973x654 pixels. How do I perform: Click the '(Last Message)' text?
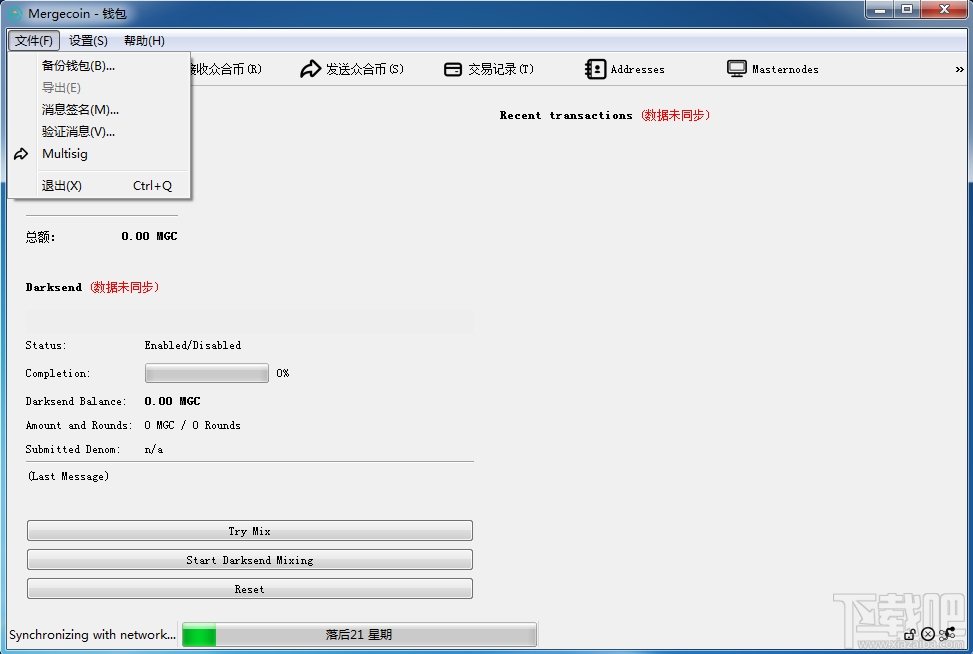[68, 477]
